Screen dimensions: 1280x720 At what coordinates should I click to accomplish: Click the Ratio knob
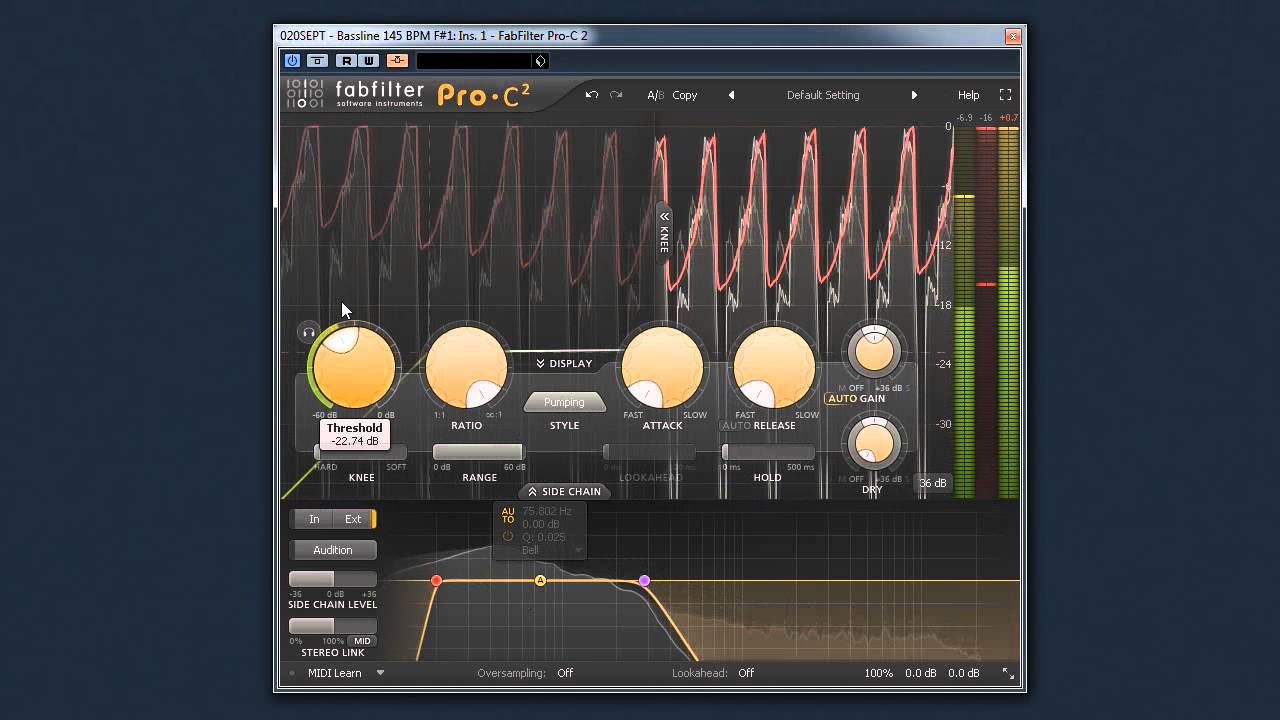(466, 366)
